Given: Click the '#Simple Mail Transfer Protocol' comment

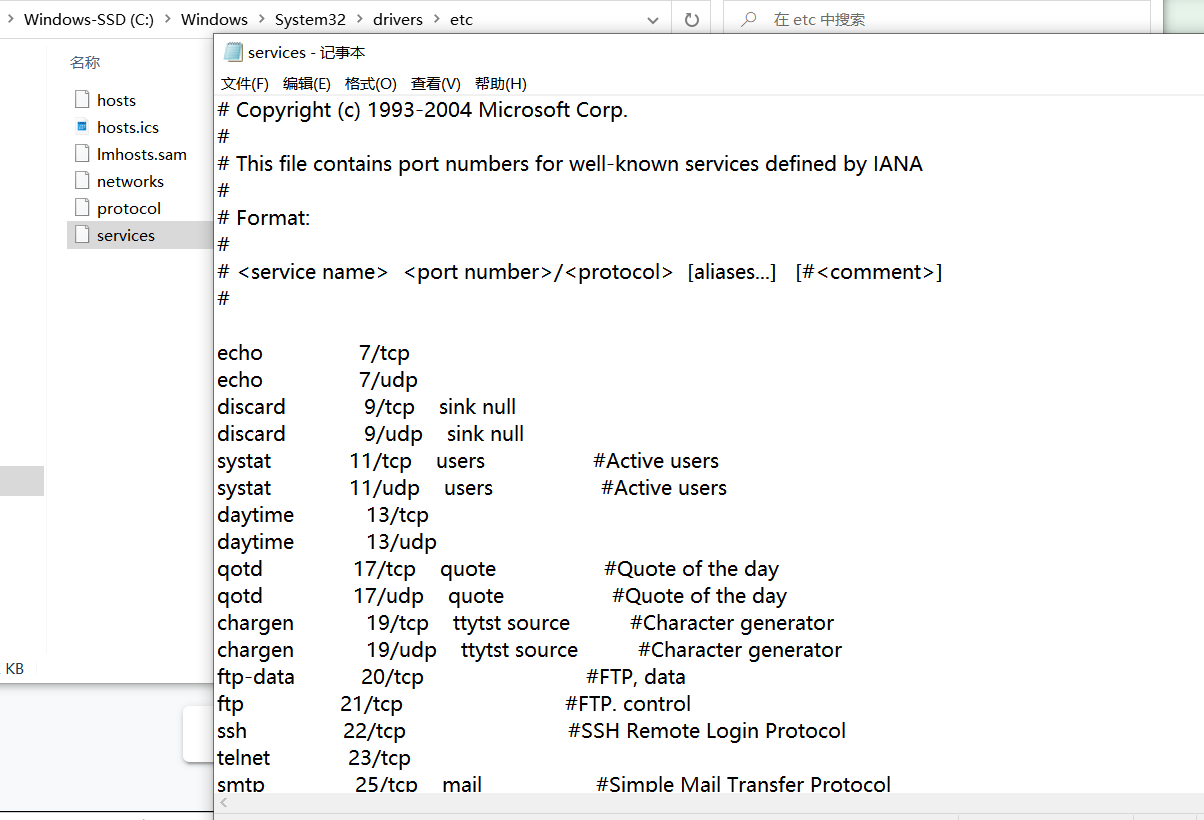Looking at the screenshot, I should pos(743,784).
